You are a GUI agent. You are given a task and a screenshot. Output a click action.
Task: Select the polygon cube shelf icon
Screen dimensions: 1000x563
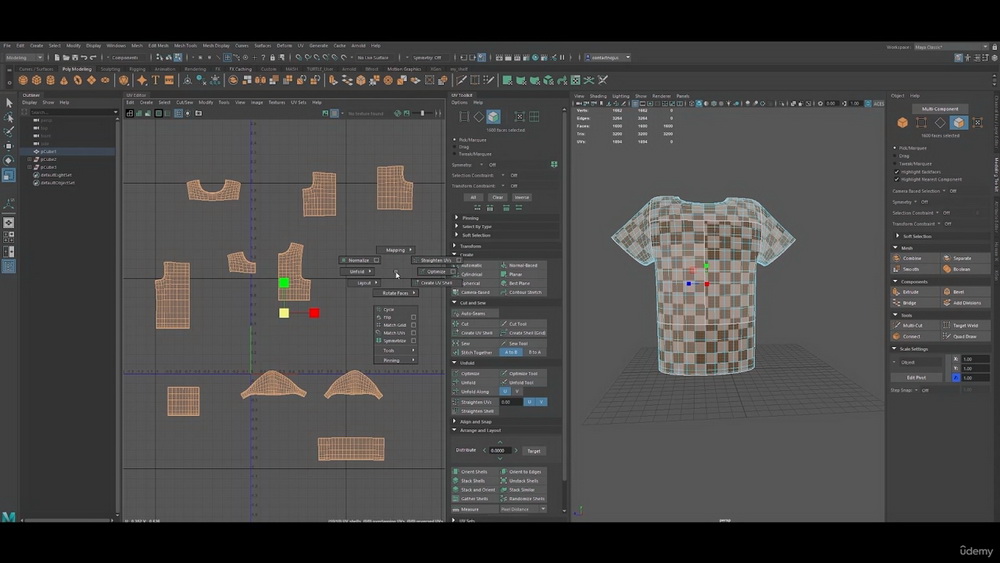36,80
